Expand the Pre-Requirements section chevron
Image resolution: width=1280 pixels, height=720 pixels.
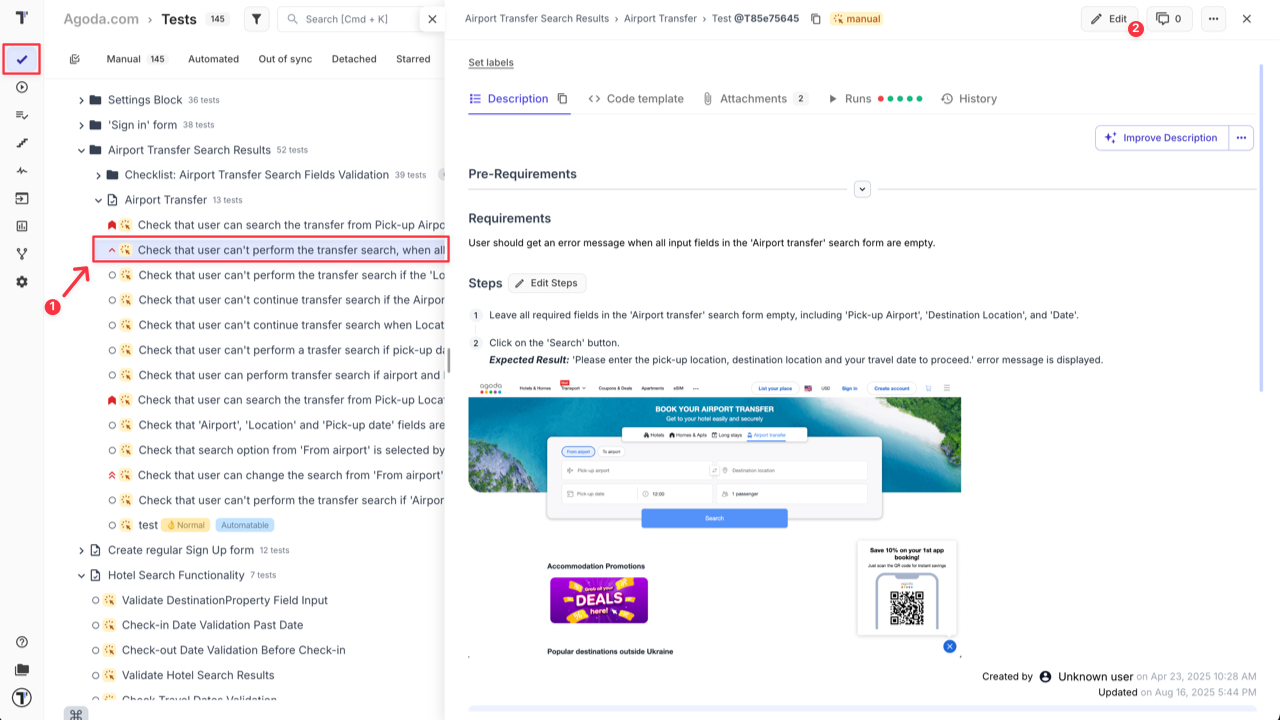click(x=862, y=188)
